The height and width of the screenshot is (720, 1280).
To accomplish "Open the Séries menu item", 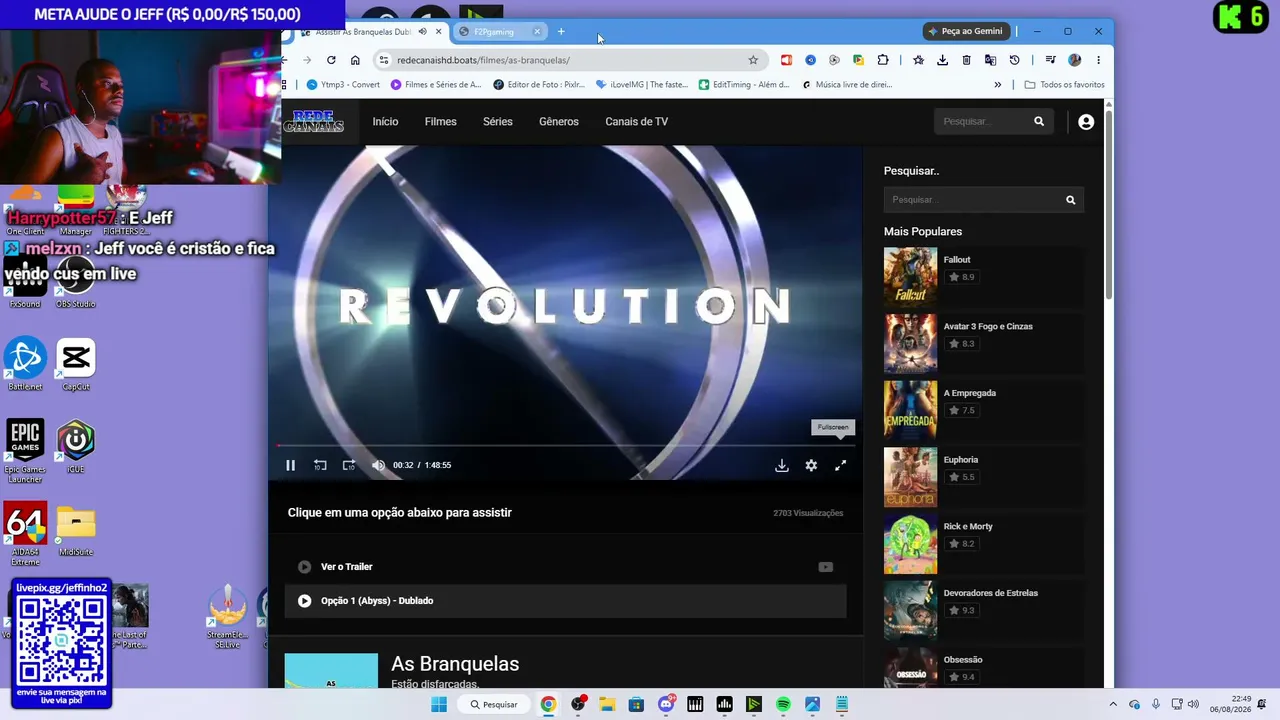I will tap(498, 122).
